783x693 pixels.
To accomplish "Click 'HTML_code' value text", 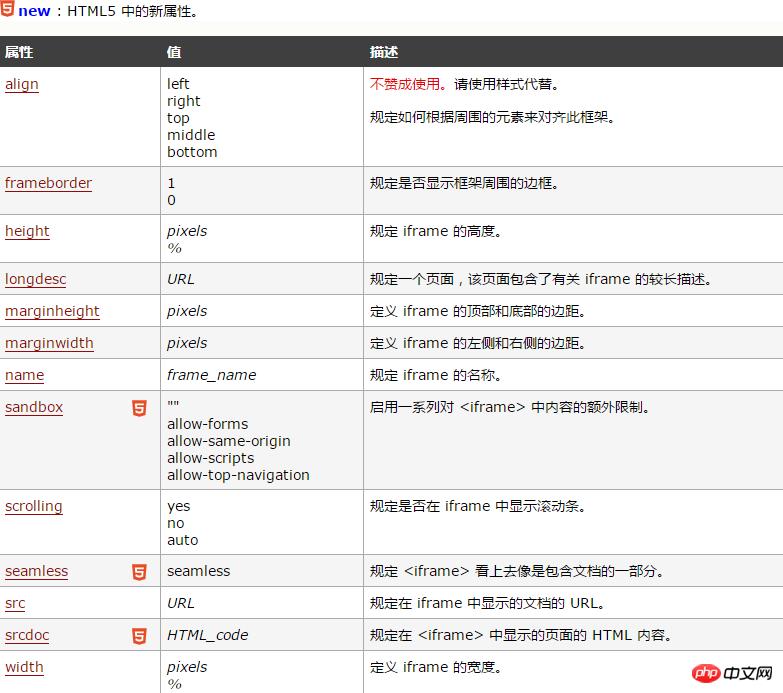I will tap(208, 635).
